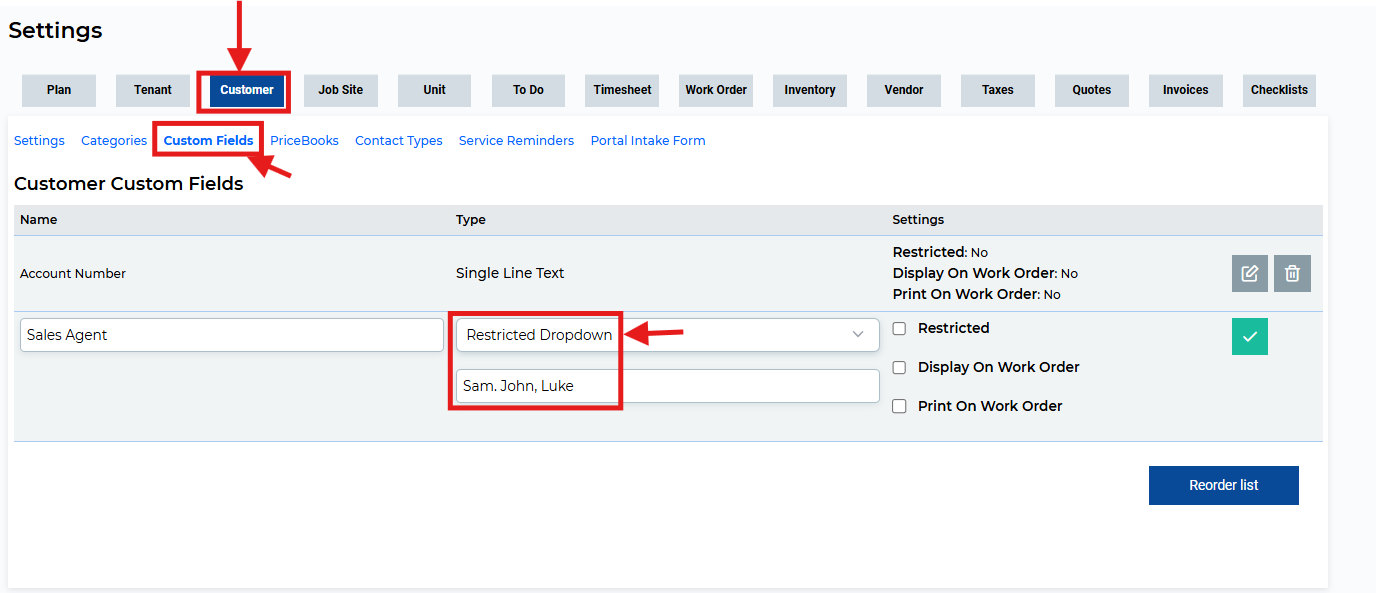Click the Account Number name cell
Screen dimensions: 1376x593
pos(73,273)
